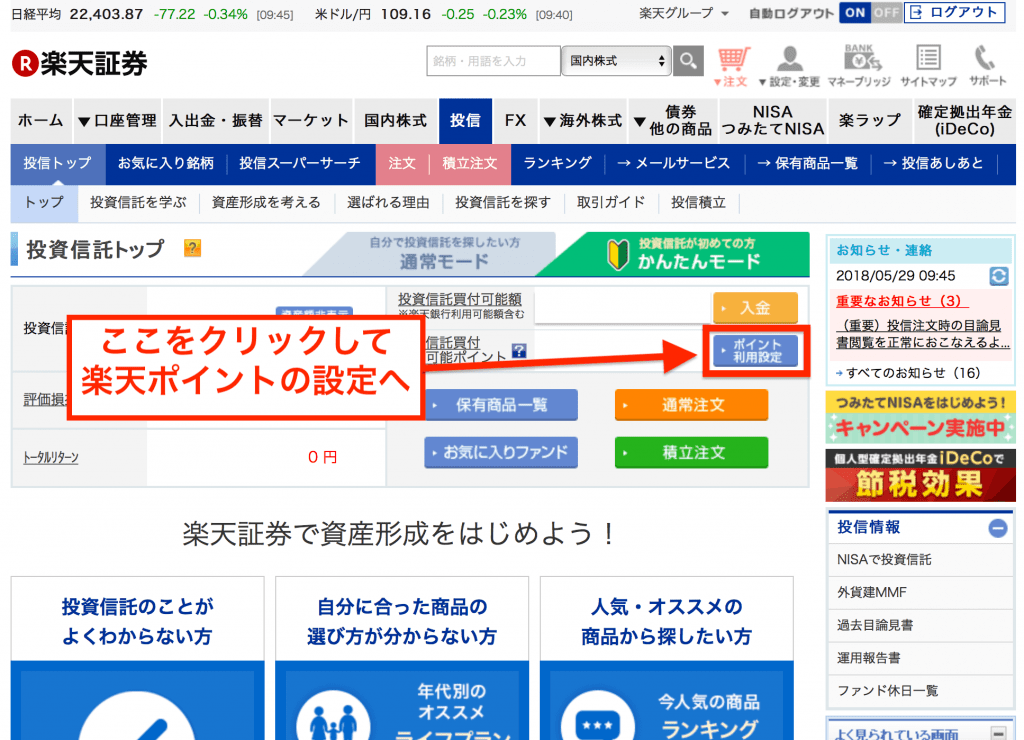
Task: Click the ログアウト button
Action: (955, 12)
